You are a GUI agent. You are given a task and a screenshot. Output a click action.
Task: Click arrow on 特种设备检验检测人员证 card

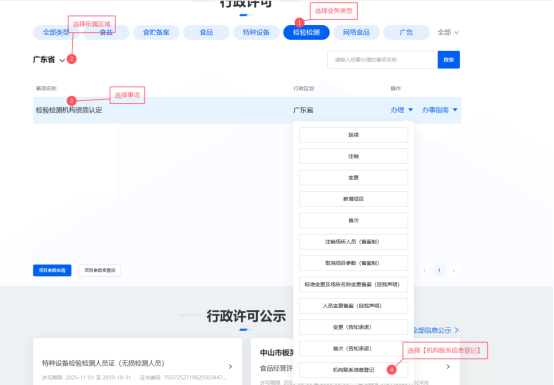coord(230,367)
